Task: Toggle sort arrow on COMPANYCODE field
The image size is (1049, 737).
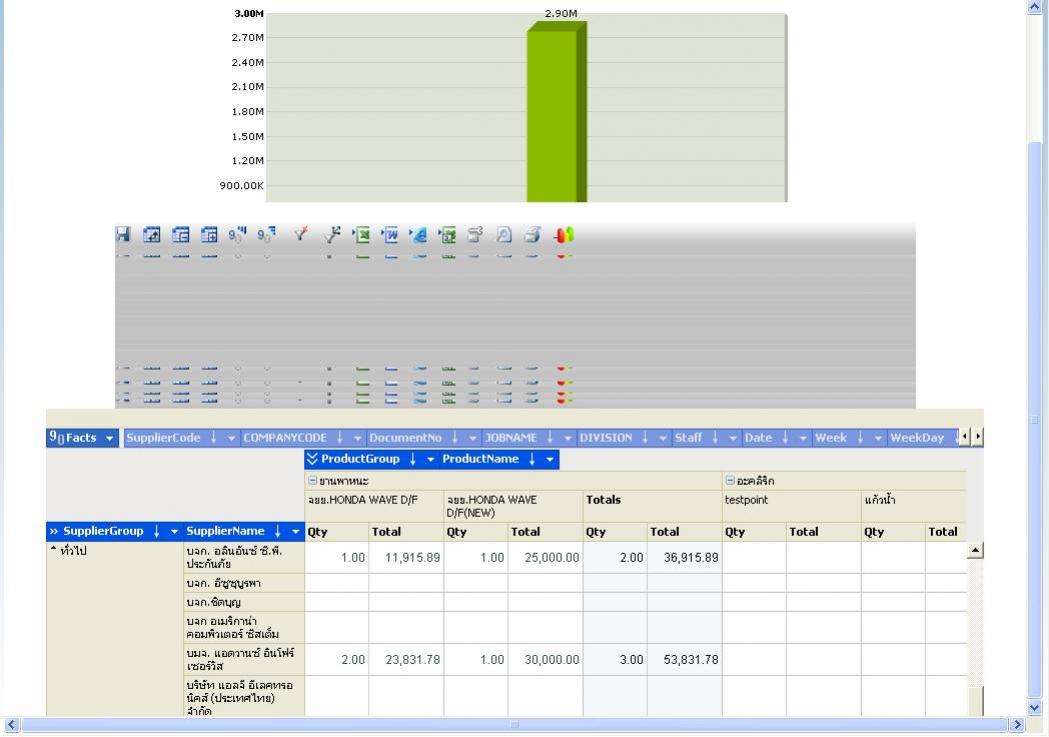Action: pyautogui.click(x=340, y=437)
